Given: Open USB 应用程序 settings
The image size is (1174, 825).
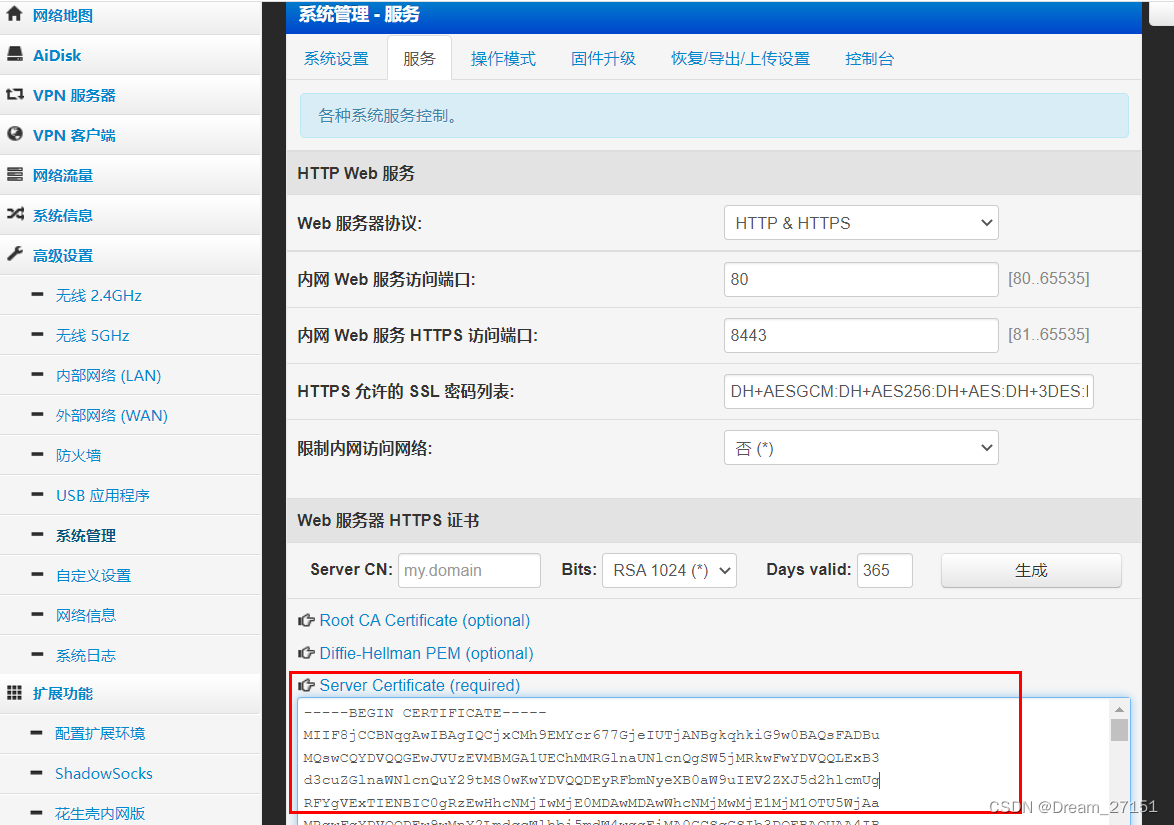Looking at the screenshot, I should (103, 496).
